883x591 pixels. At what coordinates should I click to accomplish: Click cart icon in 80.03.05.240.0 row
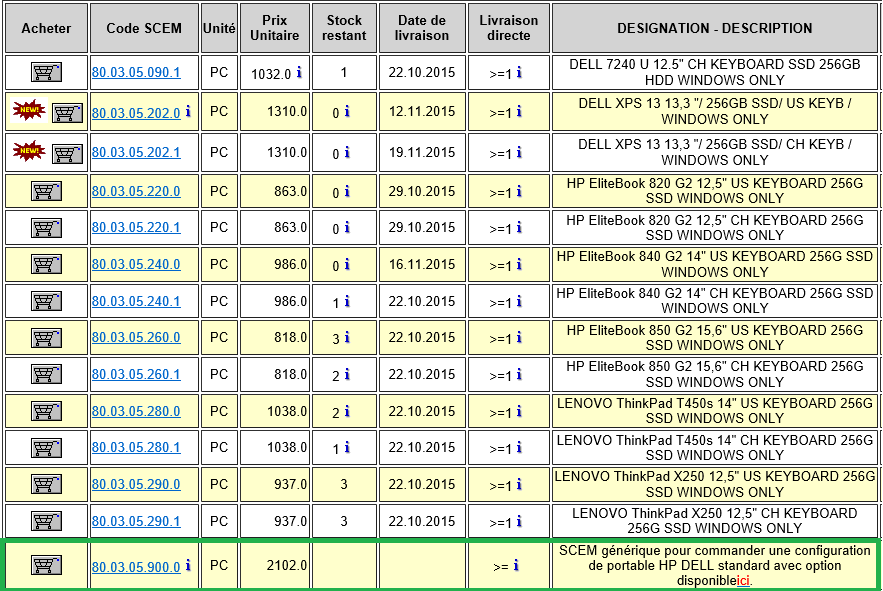[x=46, y=265]
